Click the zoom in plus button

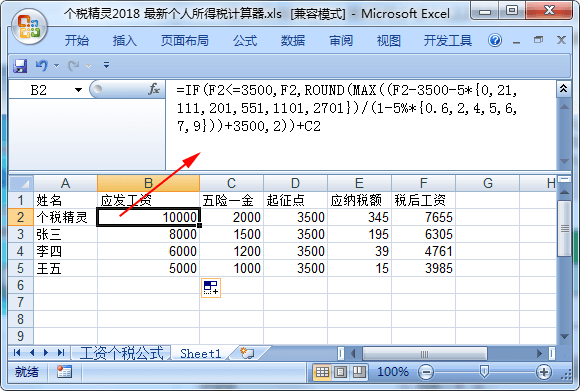click(x=543, y=372)
